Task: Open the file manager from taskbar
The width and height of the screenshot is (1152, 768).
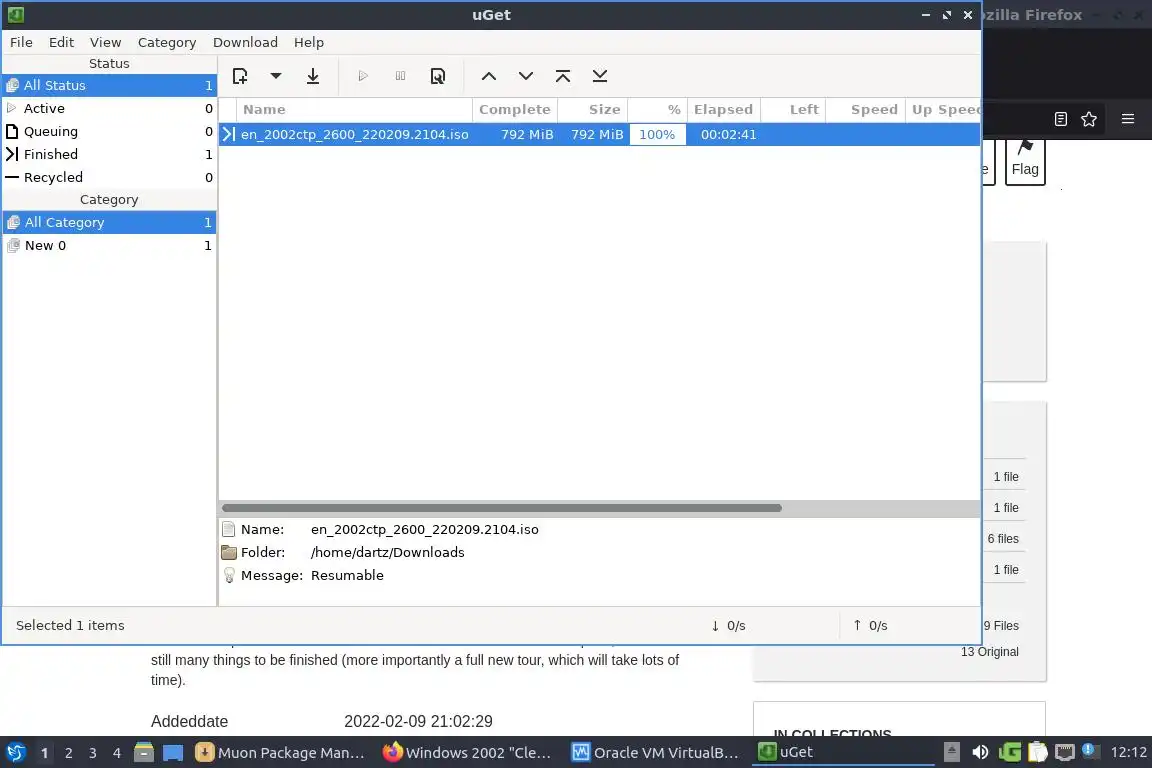Action: click(x=144, y=753)
